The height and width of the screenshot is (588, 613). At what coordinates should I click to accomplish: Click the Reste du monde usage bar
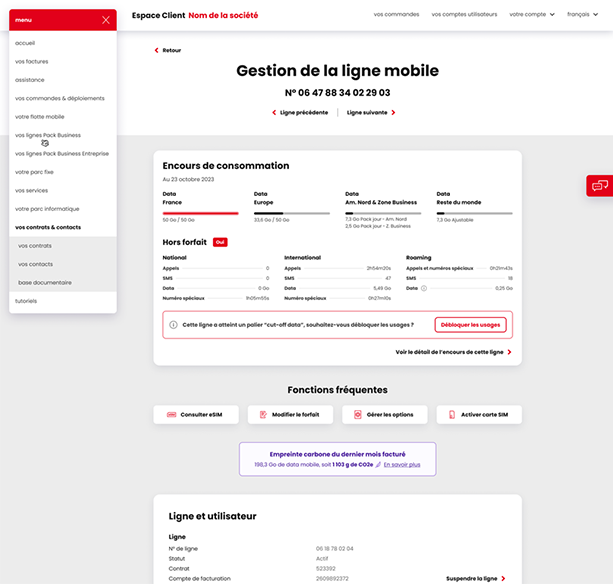[x=474, y=213]
